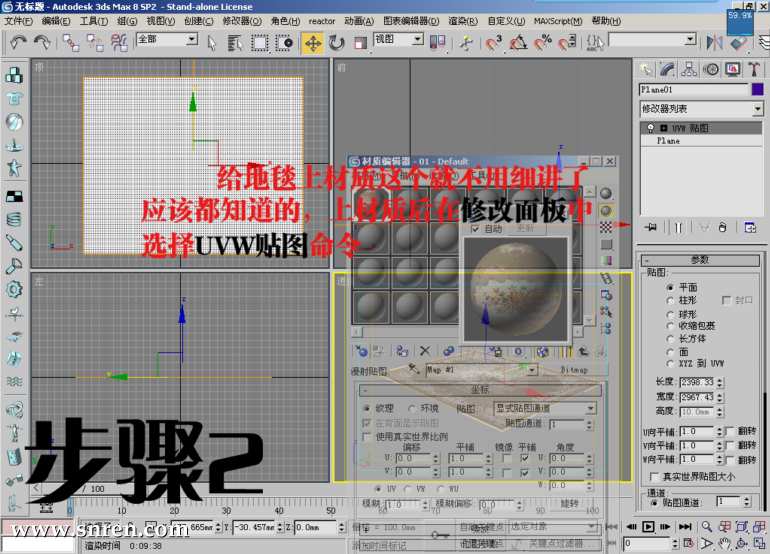Viewport: 770px width, 554px height.
Task: Open the Display tab in command panel
Action: click(733, 70)
